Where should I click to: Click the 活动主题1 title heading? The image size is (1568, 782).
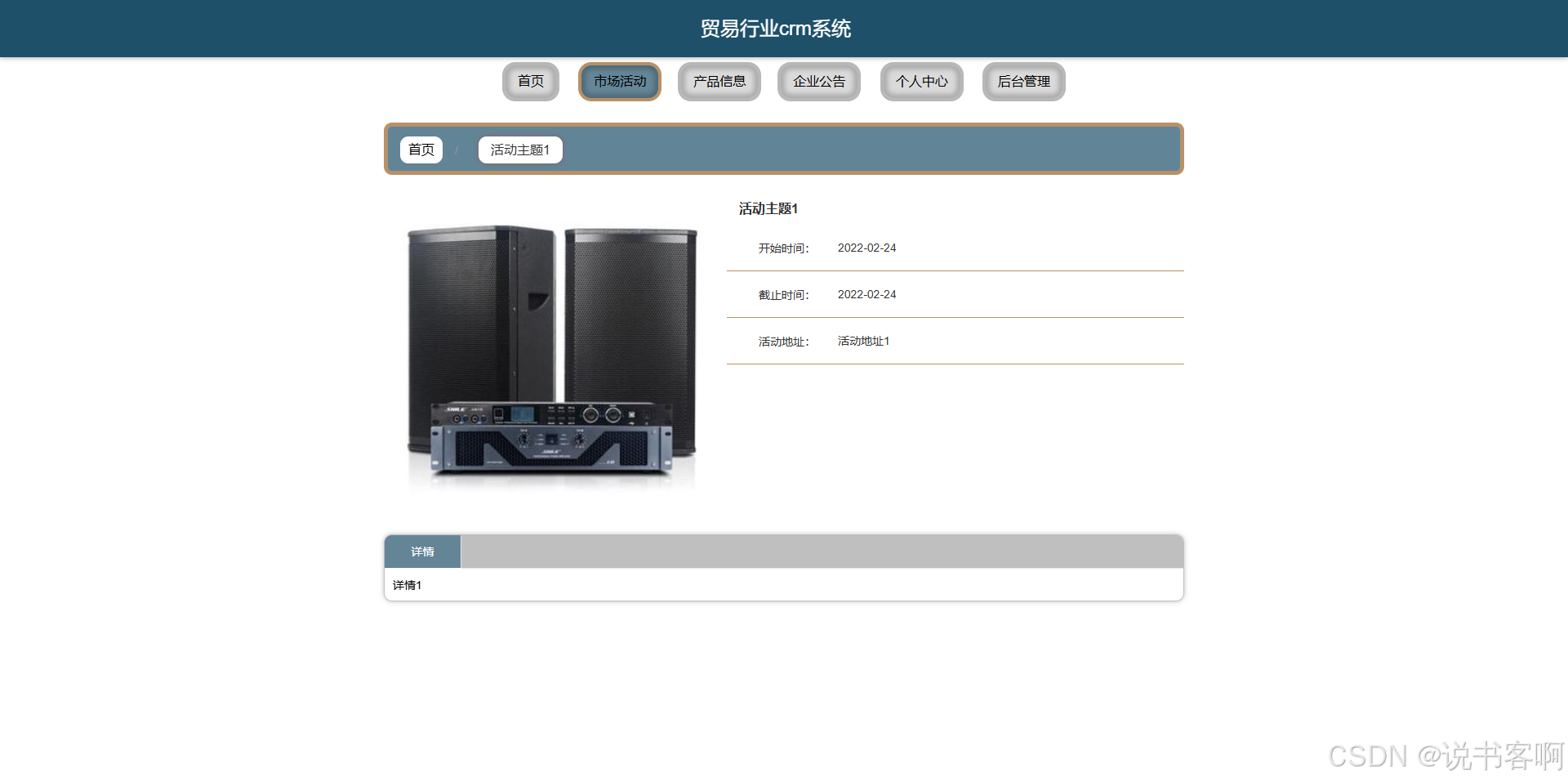click(768, 209)
